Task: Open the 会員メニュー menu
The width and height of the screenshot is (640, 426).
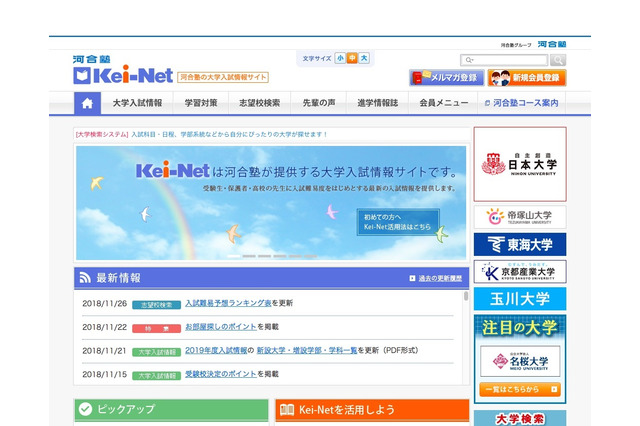Action: 444,103
